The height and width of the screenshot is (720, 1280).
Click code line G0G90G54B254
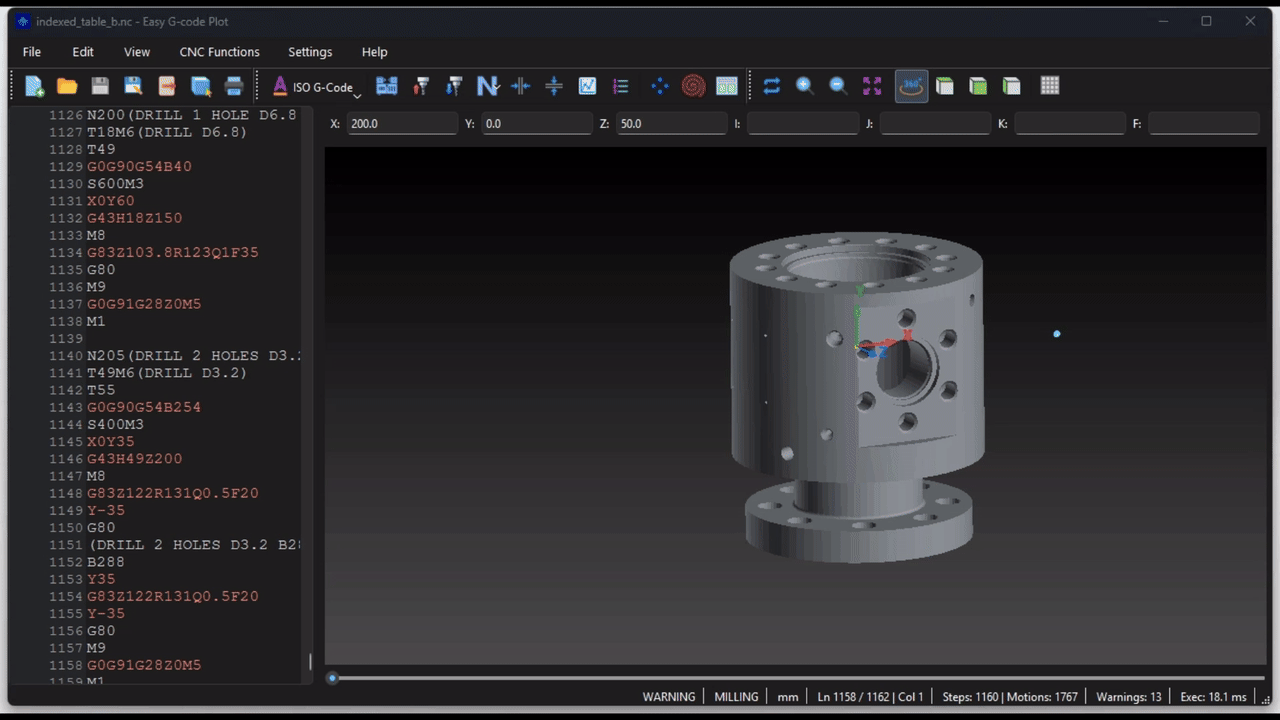click(143, 407)
